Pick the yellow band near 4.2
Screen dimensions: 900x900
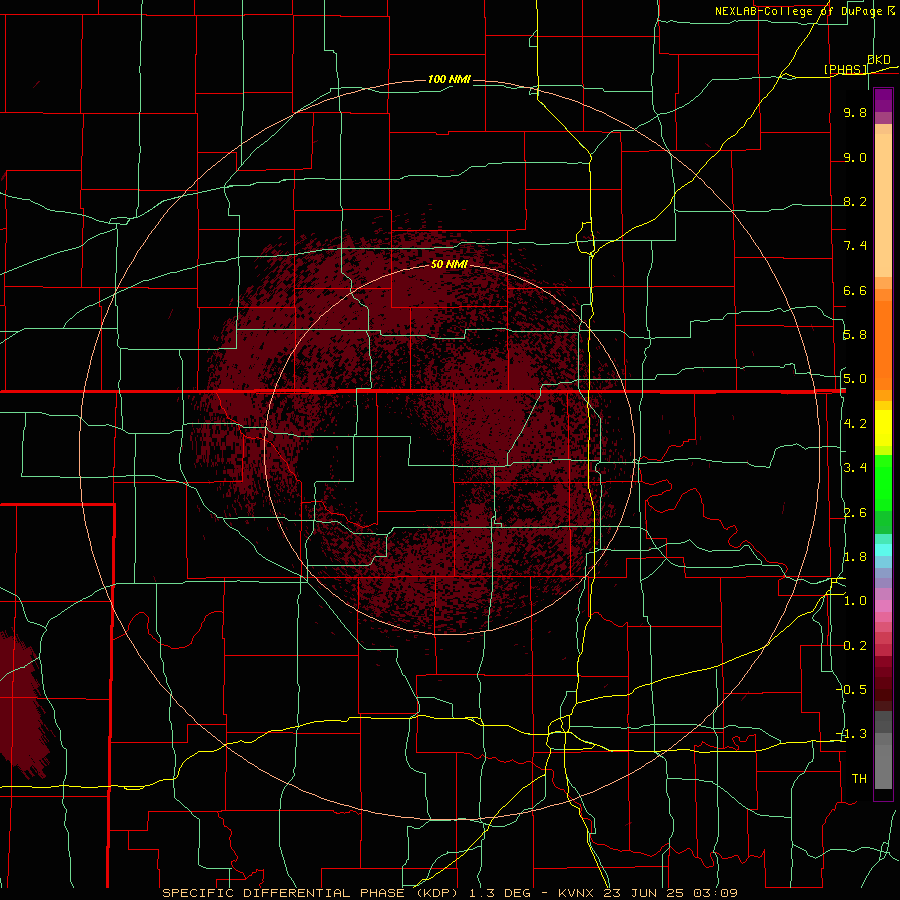(x=883, y=428)
